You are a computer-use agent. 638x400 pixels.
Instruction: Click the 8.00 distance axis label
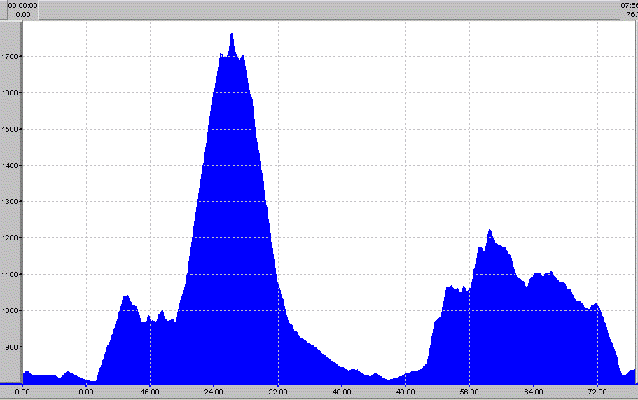coord(87,391)
